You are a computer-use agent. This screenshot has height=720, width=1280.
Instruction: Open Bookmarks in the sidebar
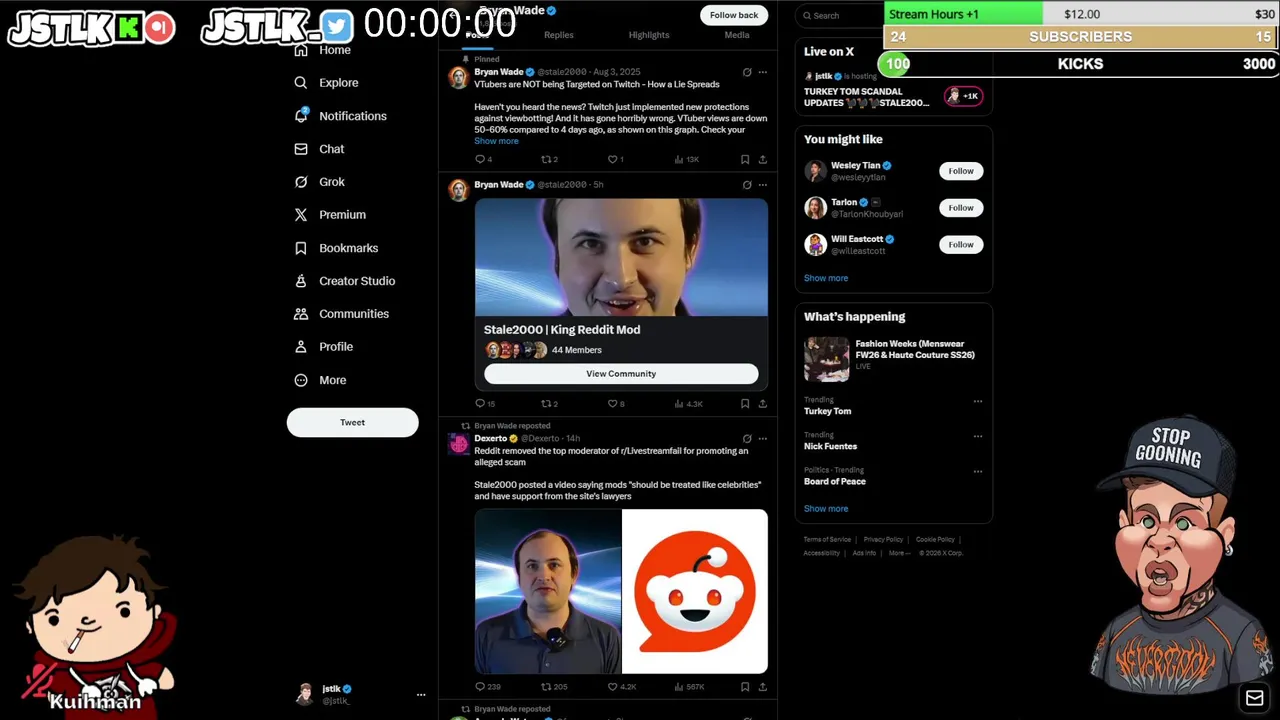tap(336, 248)
